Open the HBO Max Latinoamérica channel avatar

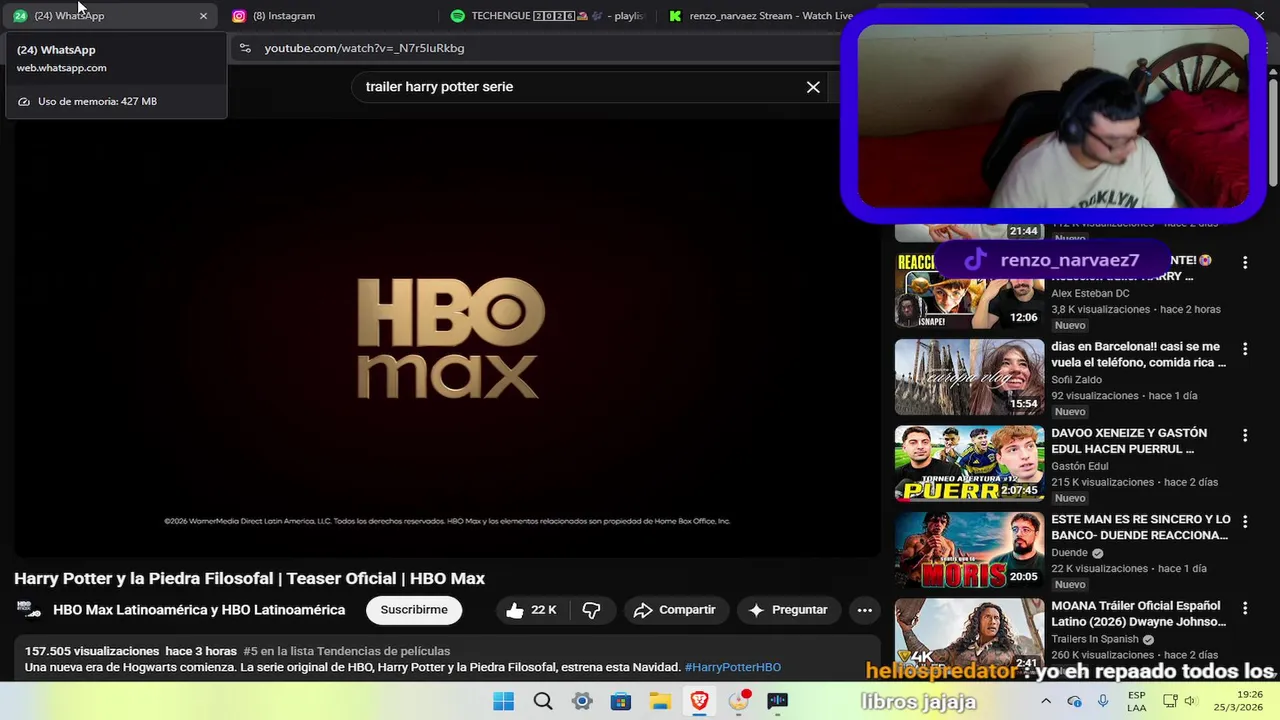pyautogui.click(x=29, y=610)
